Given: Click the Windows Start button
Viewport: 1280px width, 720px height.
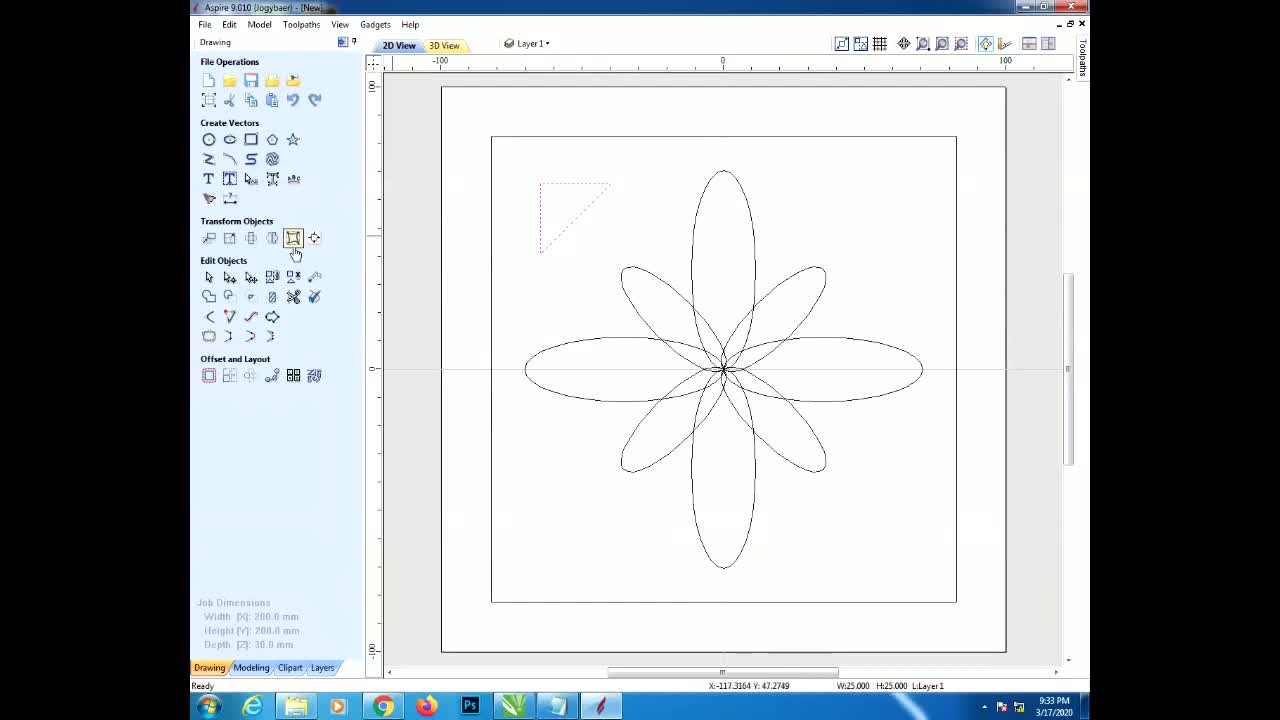Looking at the screenshot, I should (210, 707).
